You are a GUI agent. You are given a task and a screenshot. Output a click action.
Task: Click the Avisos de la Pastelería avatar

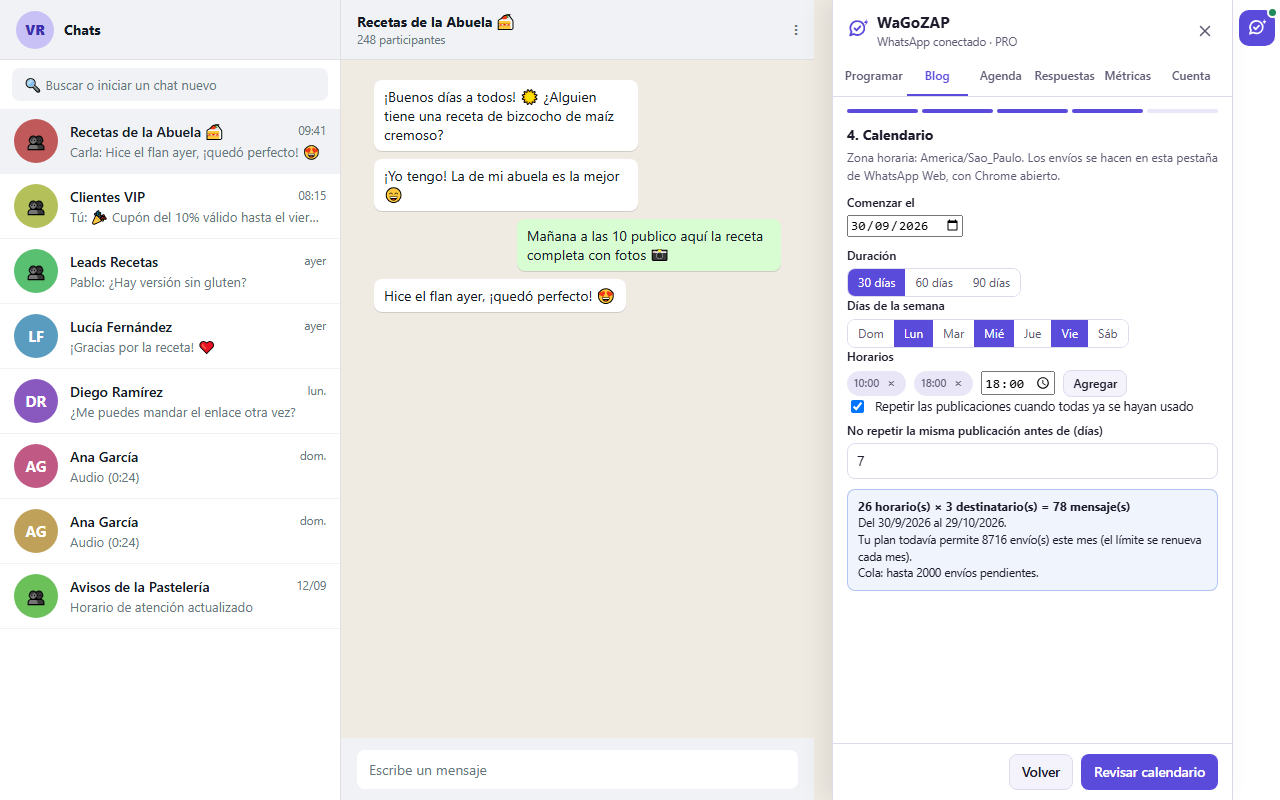[x=36, y=596]
